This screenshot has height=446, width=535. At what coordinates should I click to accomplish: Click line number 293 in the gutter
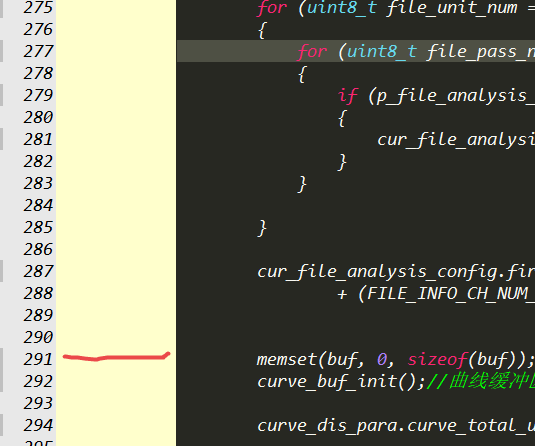tap(38, 404)
